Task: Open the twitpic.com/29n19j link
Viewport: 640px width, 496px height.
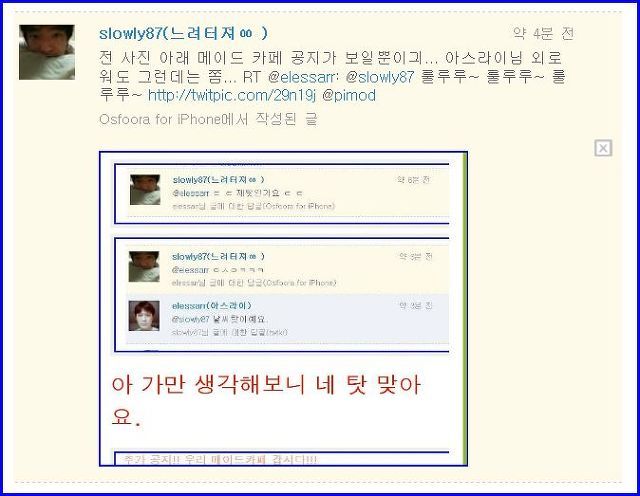Action: click(x=232, y=96)
